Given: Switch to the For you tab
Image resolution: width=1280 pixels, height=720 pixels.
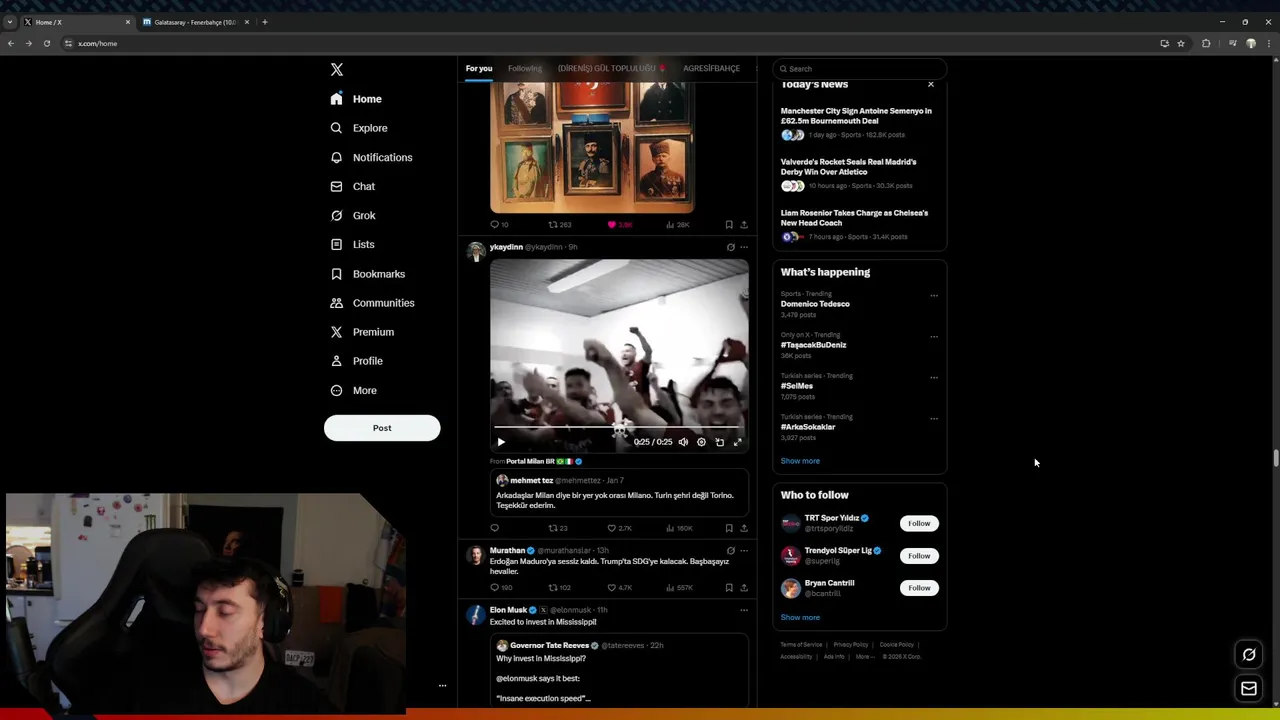Looking at the screenshot, I should pyautogui.click(x=479, y=68).
